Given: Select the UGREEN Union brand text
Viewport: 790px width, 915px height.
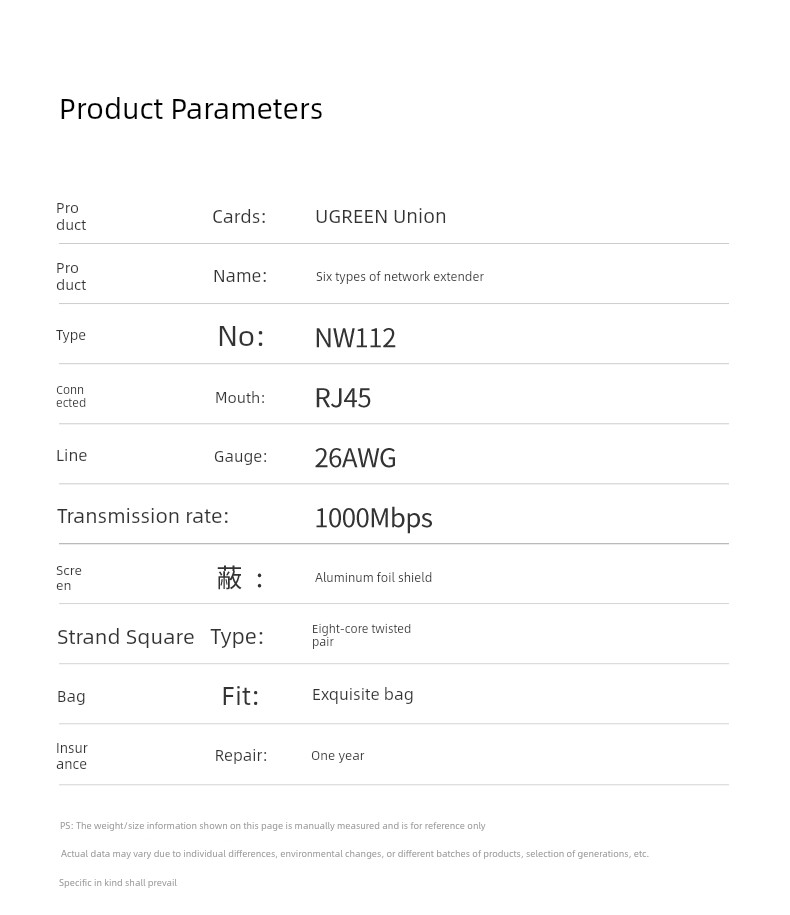Looking at the screenshot, I should click(380, 216).
